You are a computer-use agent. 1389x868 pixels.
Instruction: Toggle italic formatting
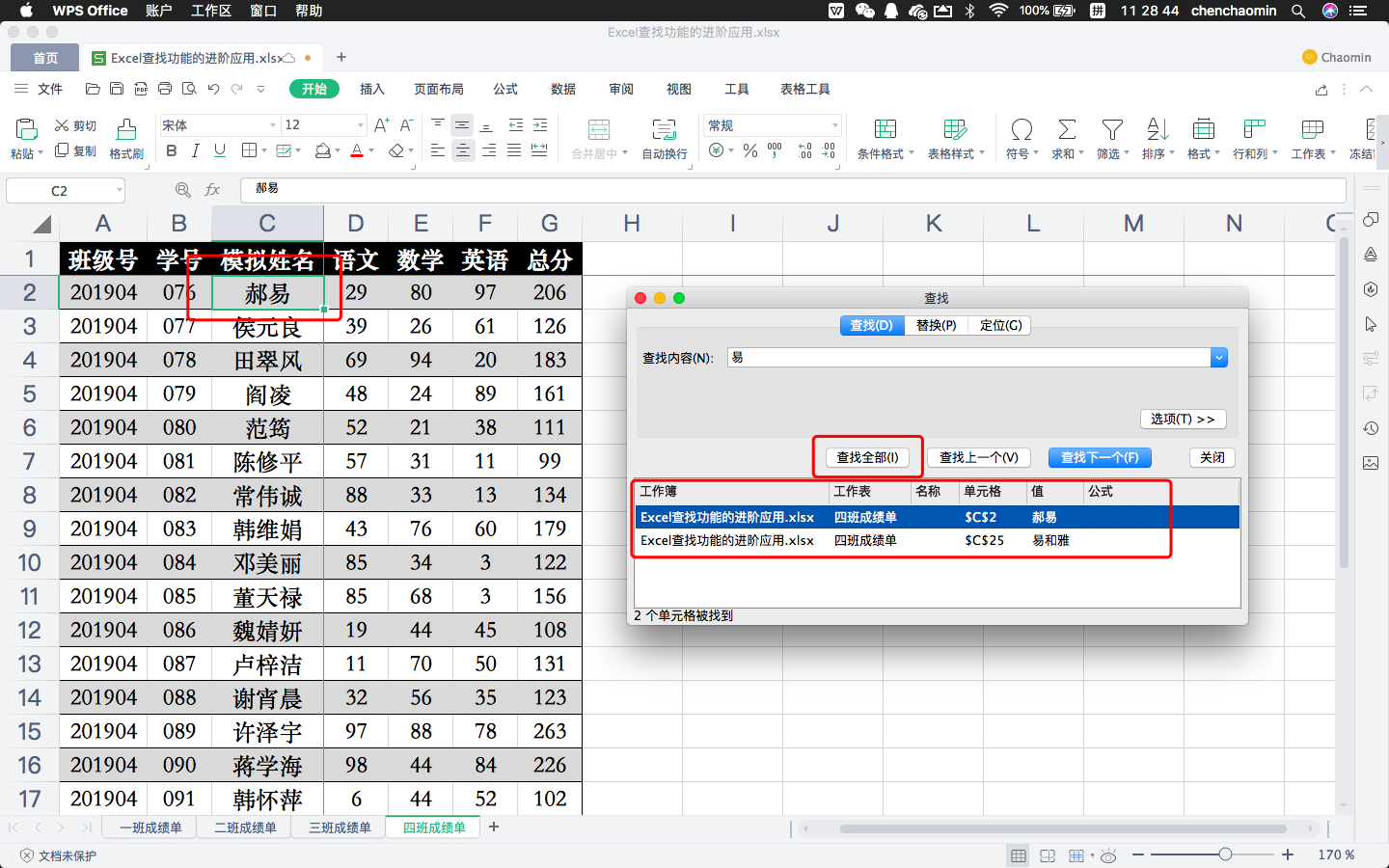(196, 150)
